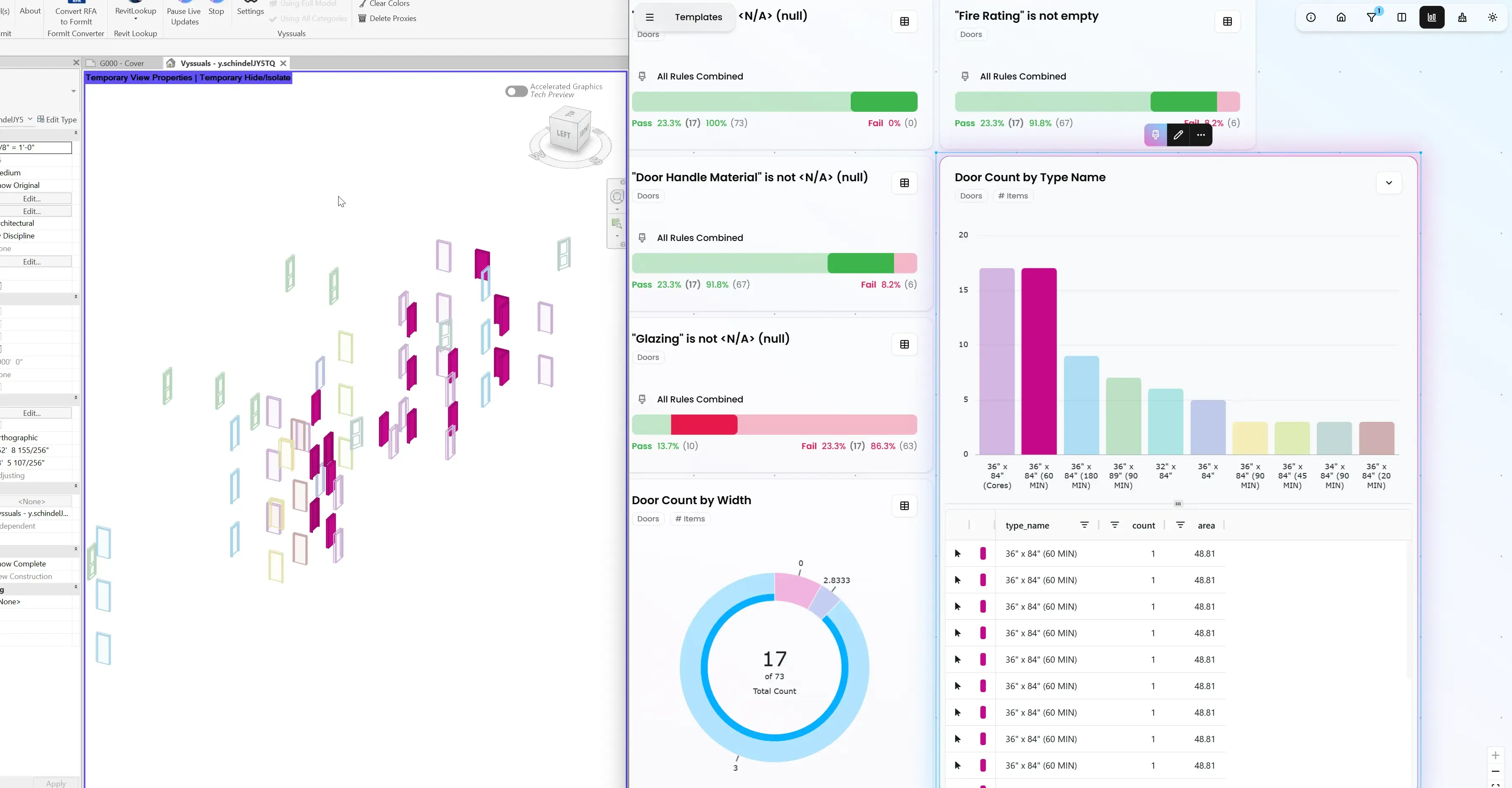The image size is (1512, 788).
Task: Open the Templates hamburger menu
Action: [x=650, y=17]
